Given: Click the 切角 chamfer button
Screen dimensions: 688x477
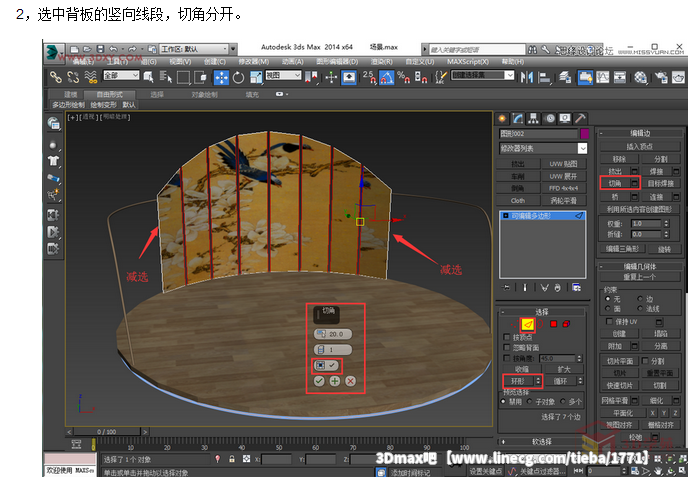Looking at the screenshot, I should [x=615, y=183].
